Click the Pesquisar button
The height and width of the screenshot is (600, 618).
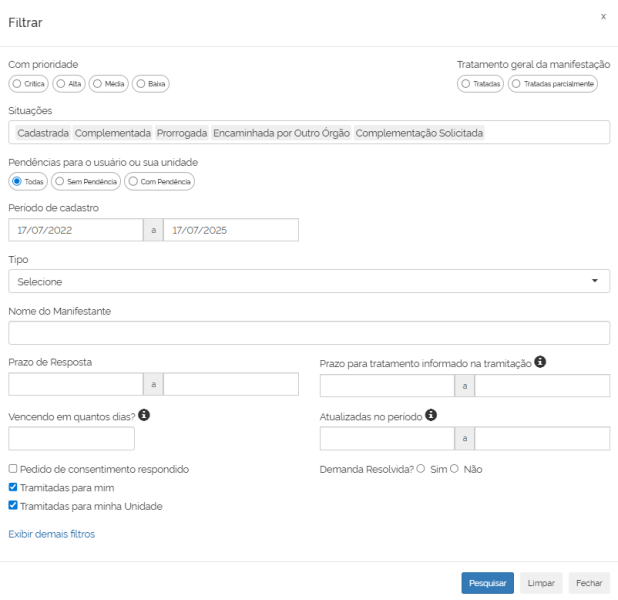tap(487, 583)
